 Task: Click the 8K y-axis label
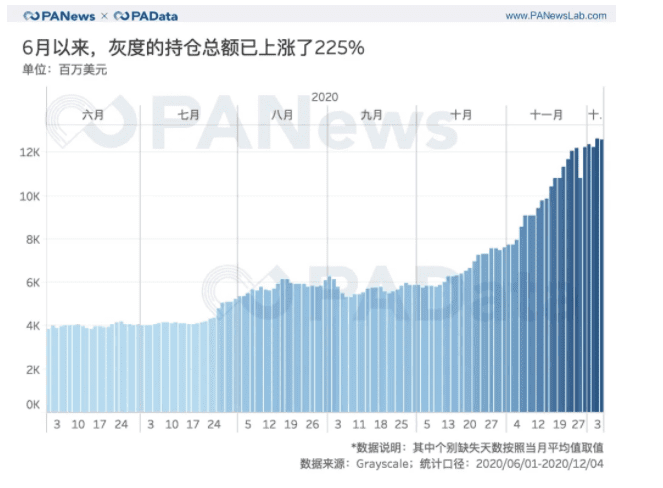pos(33,240)
